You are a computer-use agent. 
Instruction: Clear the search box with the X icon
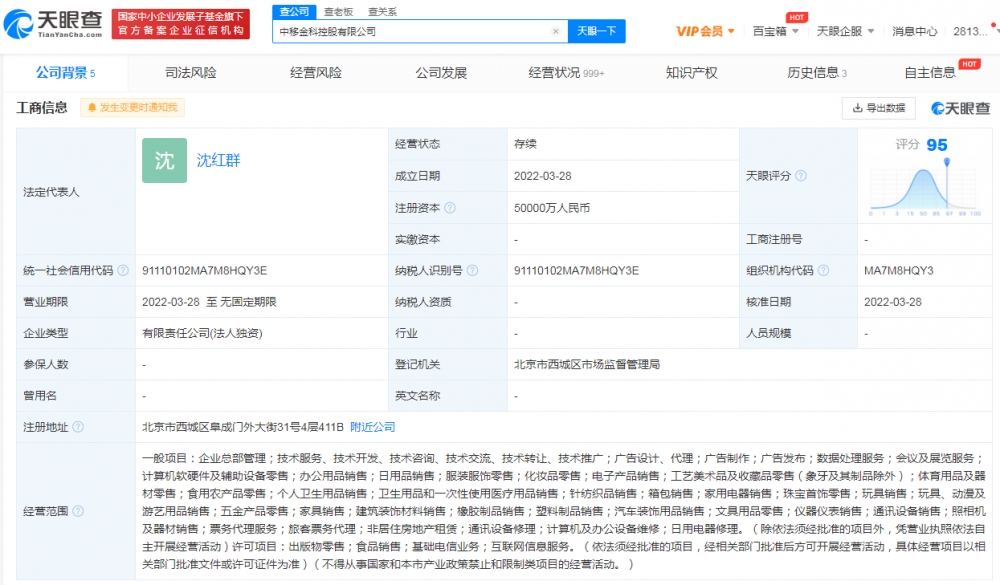pos(555,31)
